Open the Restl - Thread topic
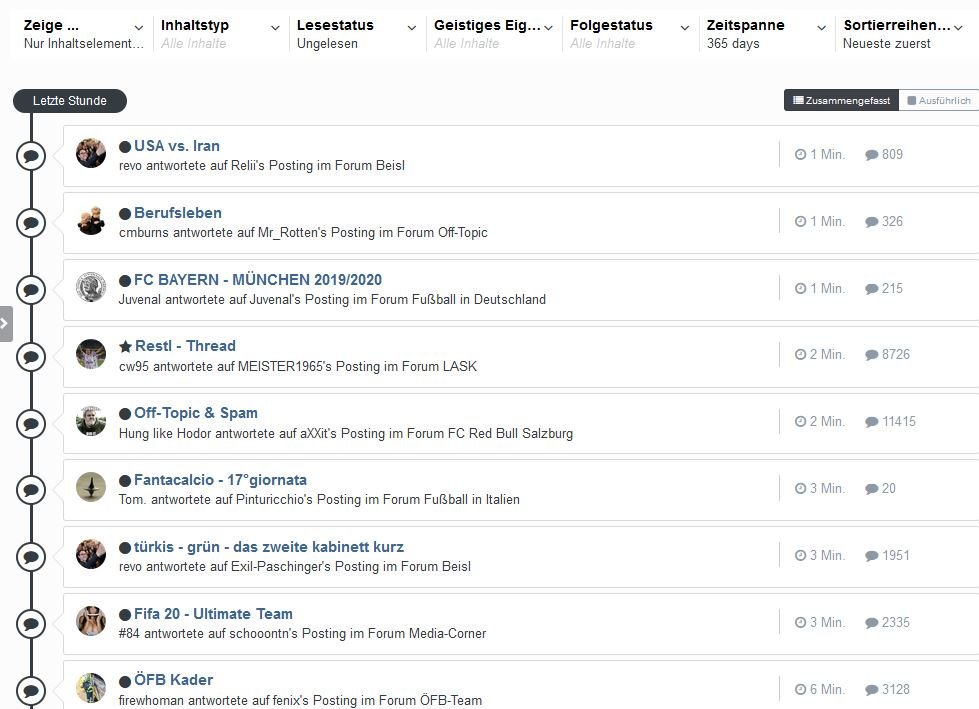Viewport: 979px width, 709px height. point(185,346)
